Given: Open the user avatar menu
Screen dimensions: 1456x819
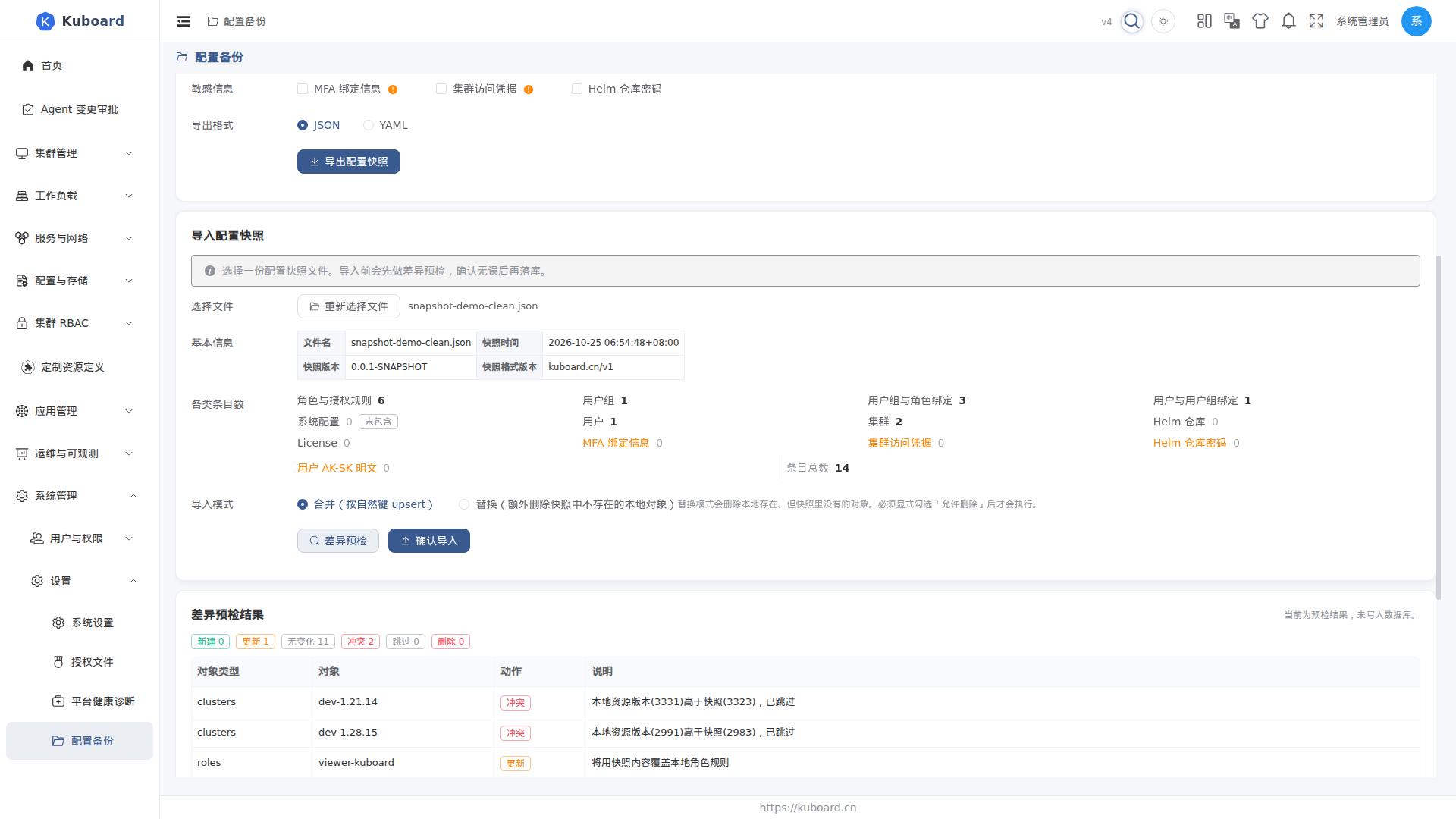Looking at the screenshot, I should pos(1417,21).
